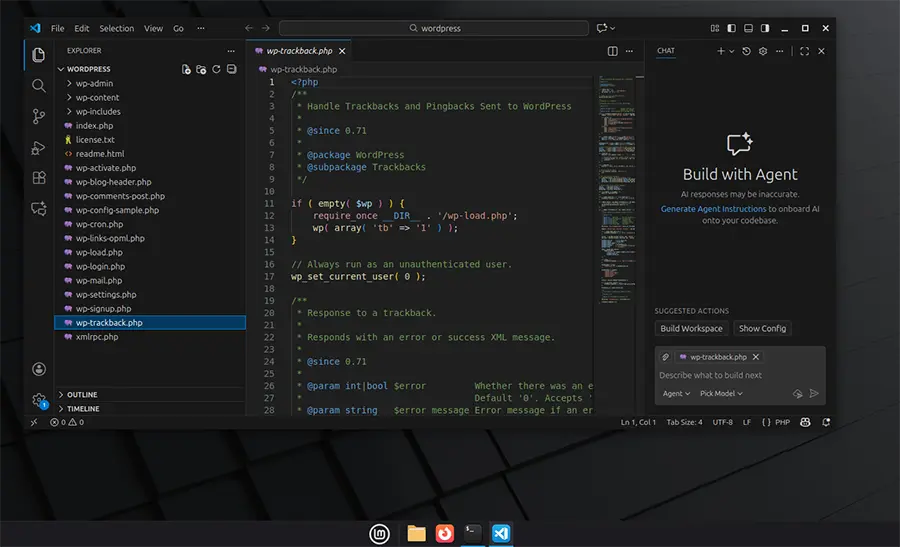The height and width of the screenshot is (547, 900).
Task: Open Copilot status icon in status bar
Action: coord(805,422)
